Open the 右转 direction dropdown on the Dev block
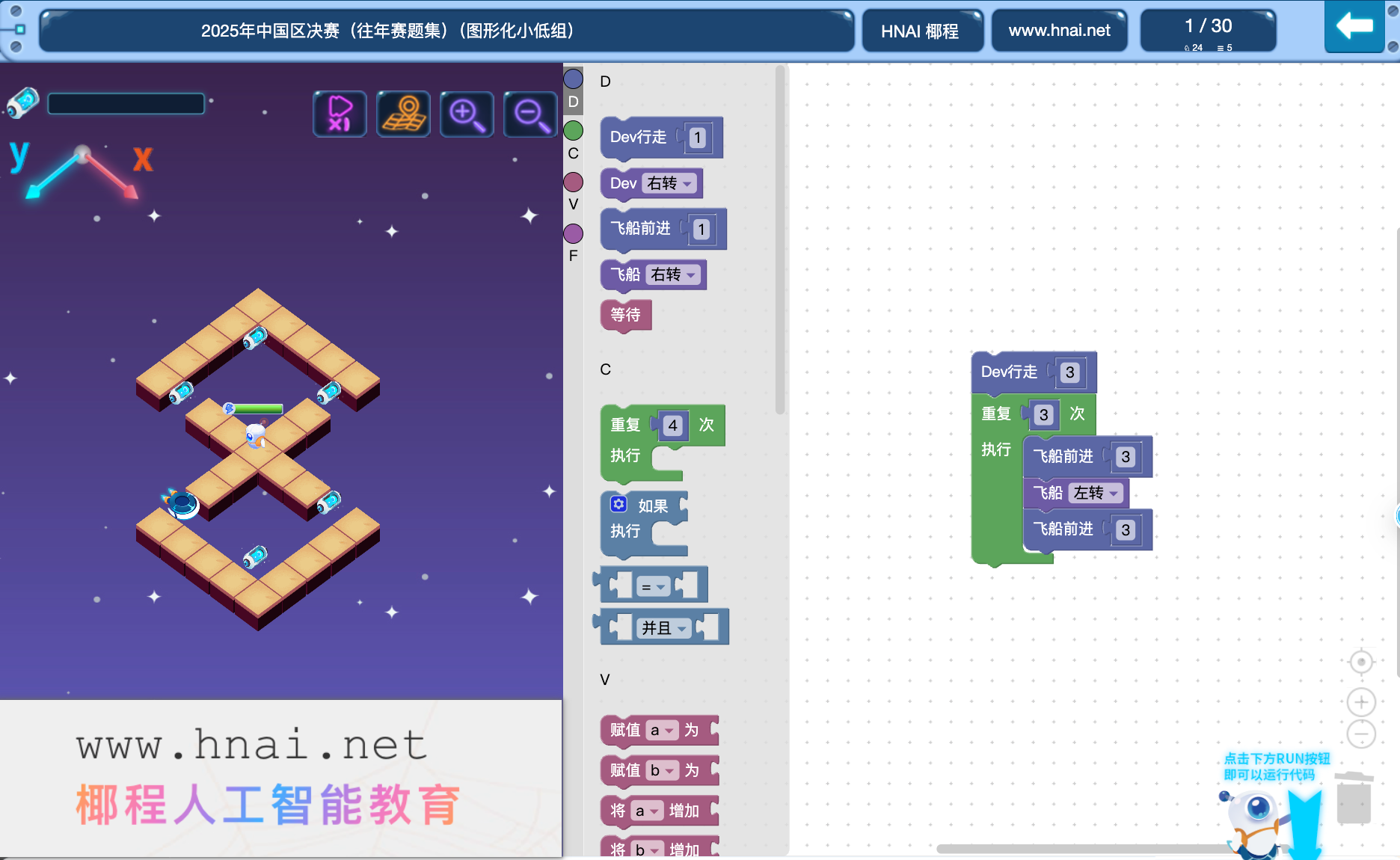 (671, 183)
